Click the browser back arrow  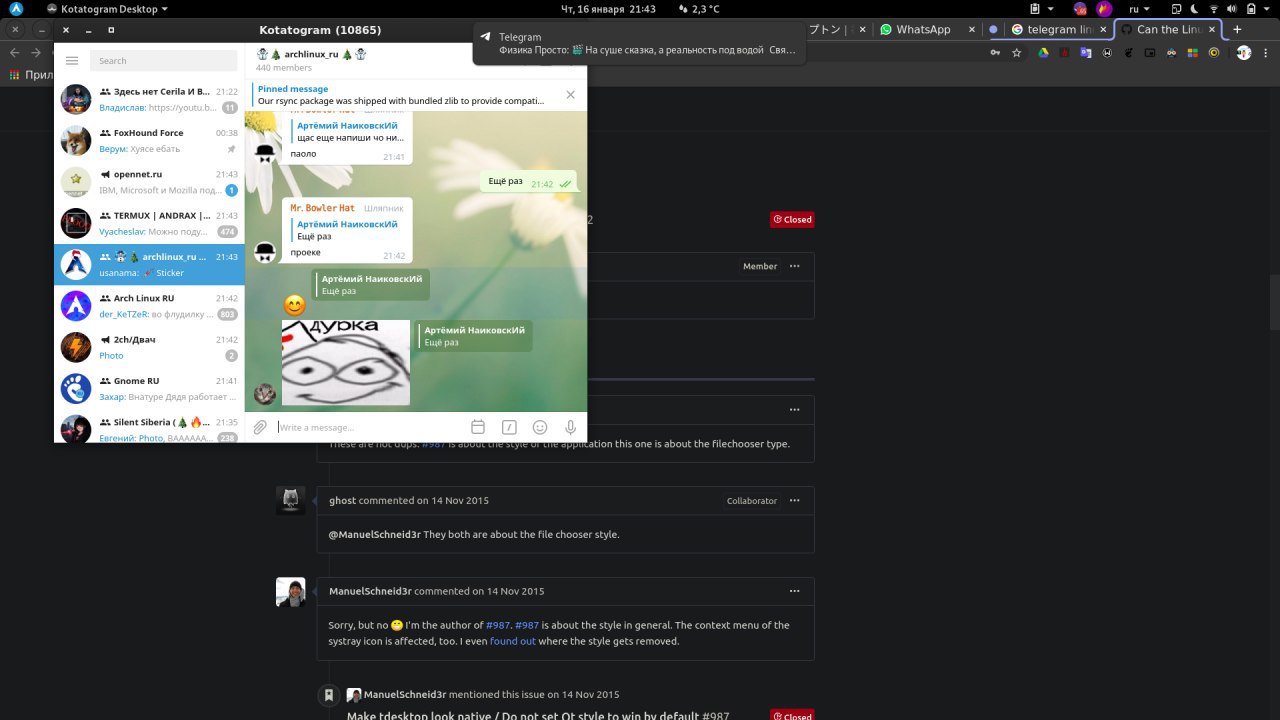pyautogui.click(x=14, y=53)
